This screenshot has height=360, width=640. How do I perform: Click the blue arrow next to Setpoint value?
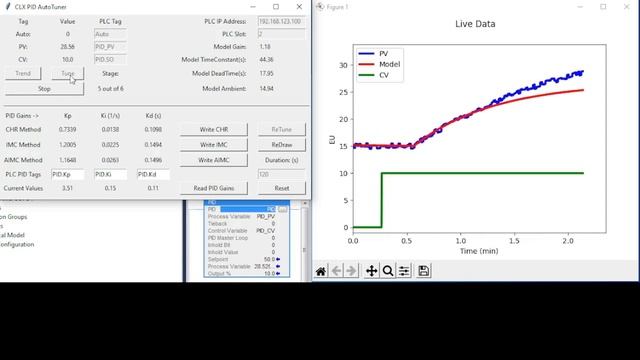(x=278, y=259)
